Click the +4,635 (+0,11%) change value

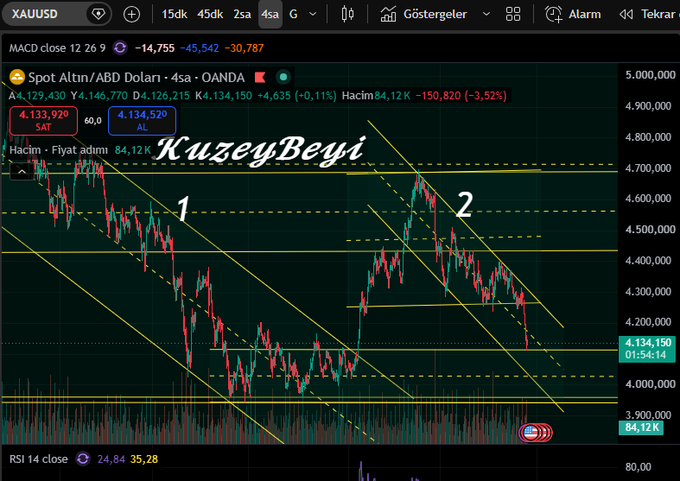pos(297,95)
